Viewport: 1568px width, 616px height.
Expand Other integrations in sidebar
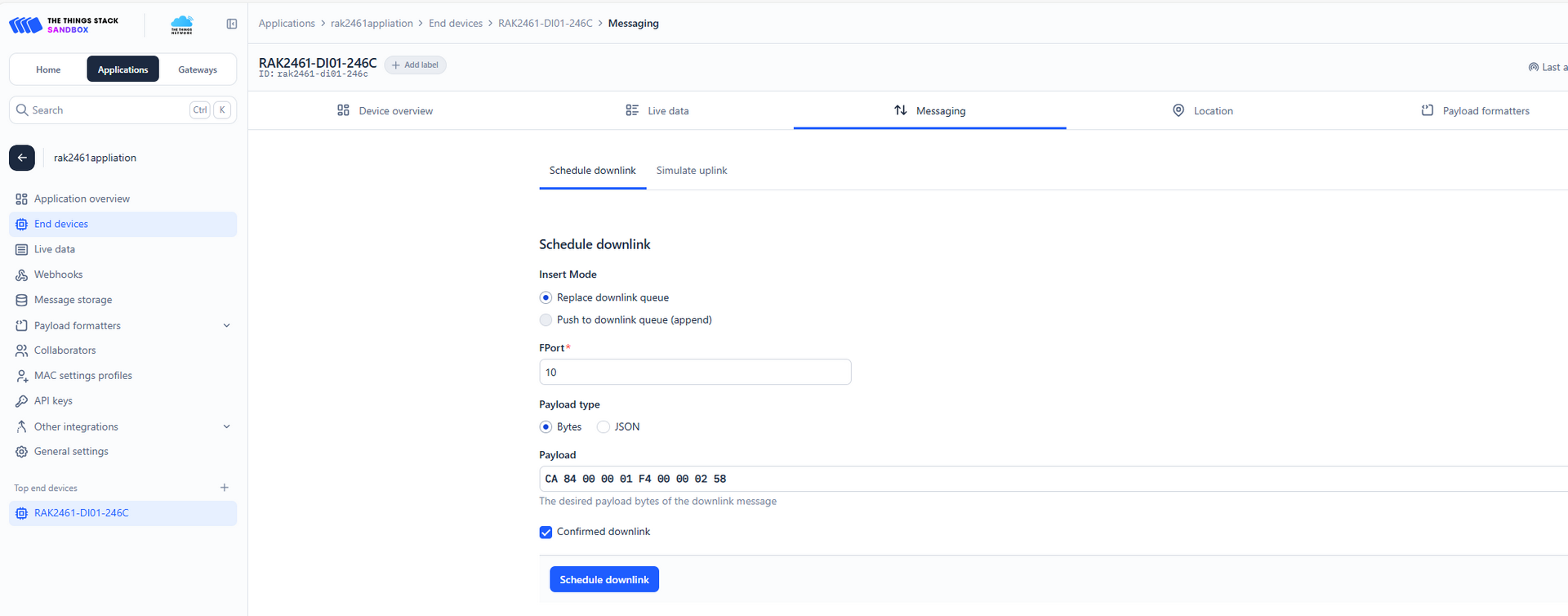click(226, 426)
